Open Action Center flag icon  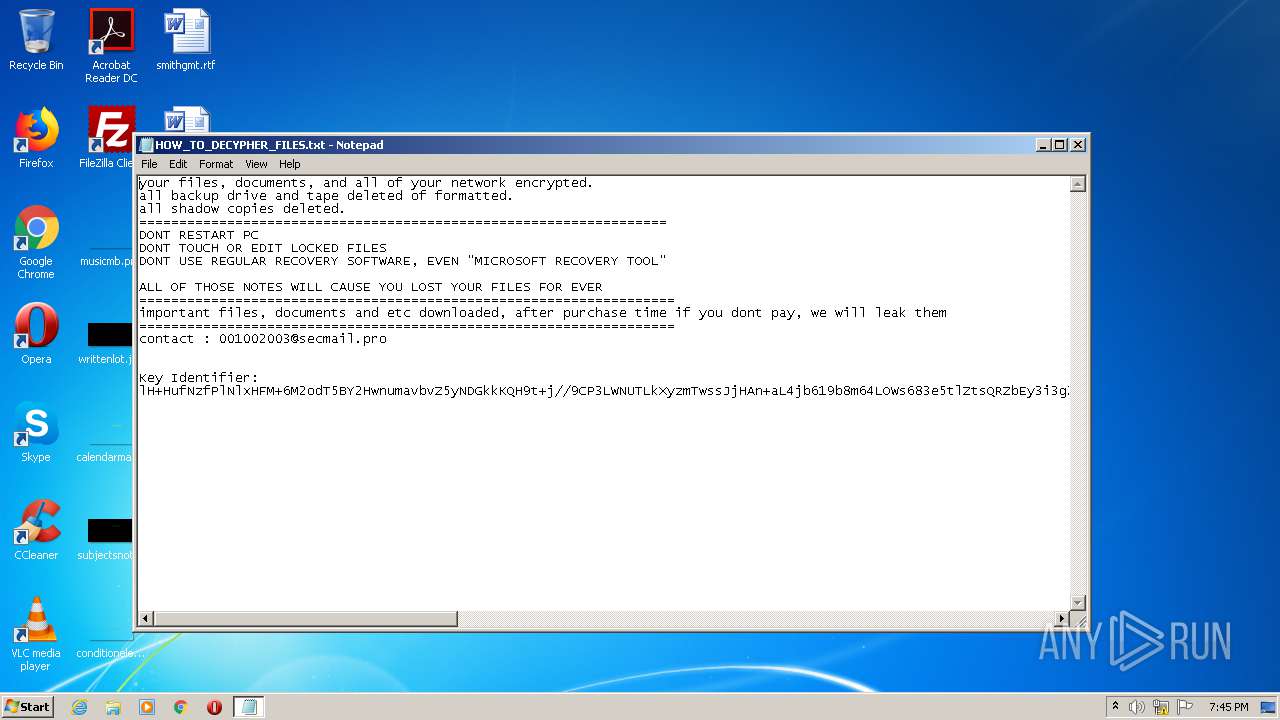tap(1185, 707)
